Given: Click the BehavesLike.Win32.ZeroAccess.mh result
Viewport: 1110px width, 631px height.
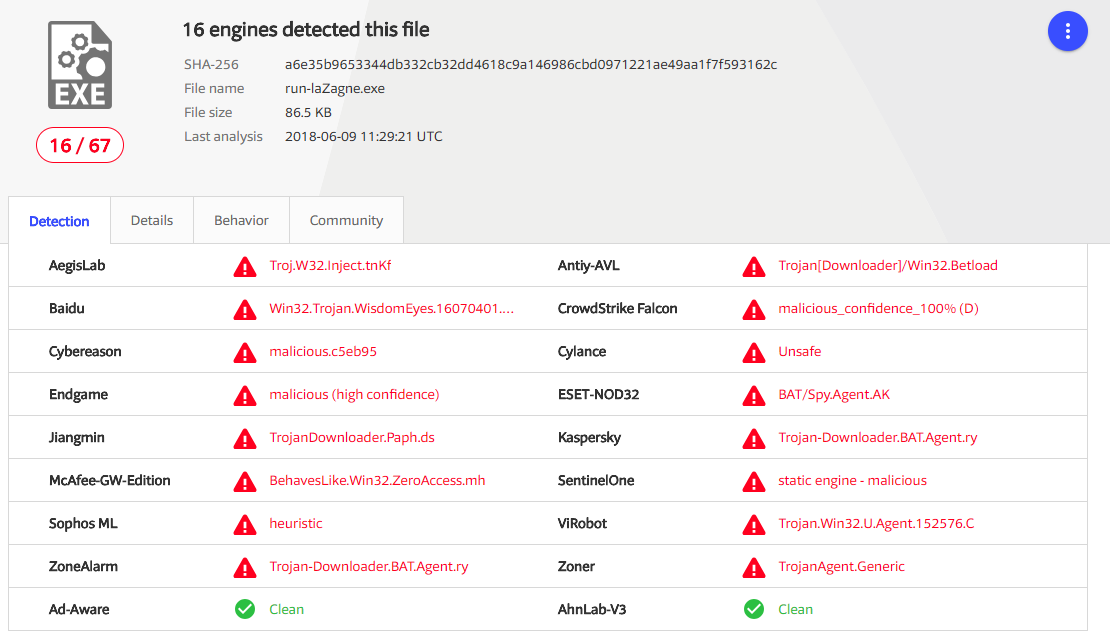Looking at the screenshot, I should tap(377, 480).
